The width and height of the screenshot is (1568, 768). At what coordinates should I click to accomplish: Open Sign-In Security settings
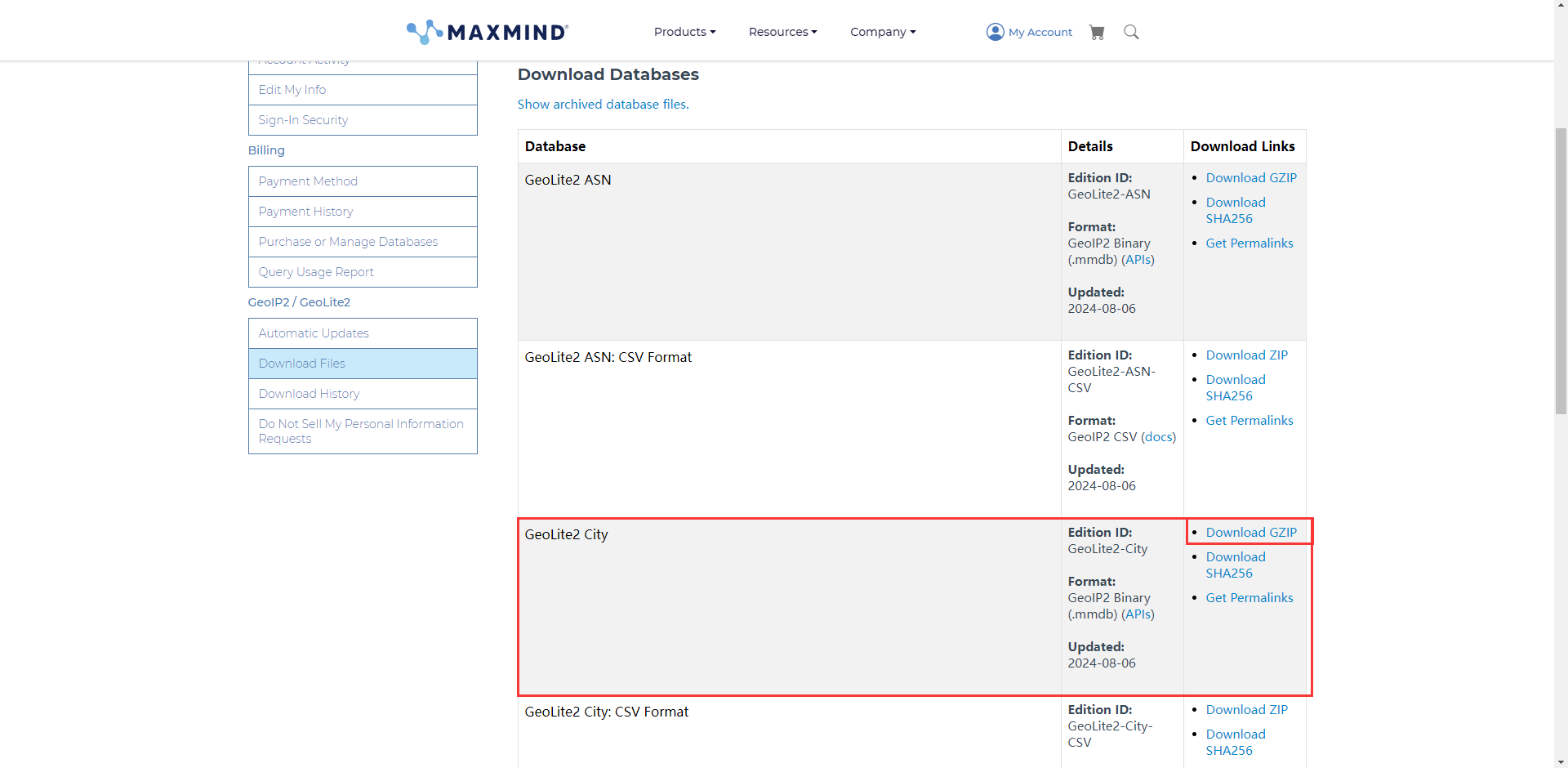(x=363, y=120)
